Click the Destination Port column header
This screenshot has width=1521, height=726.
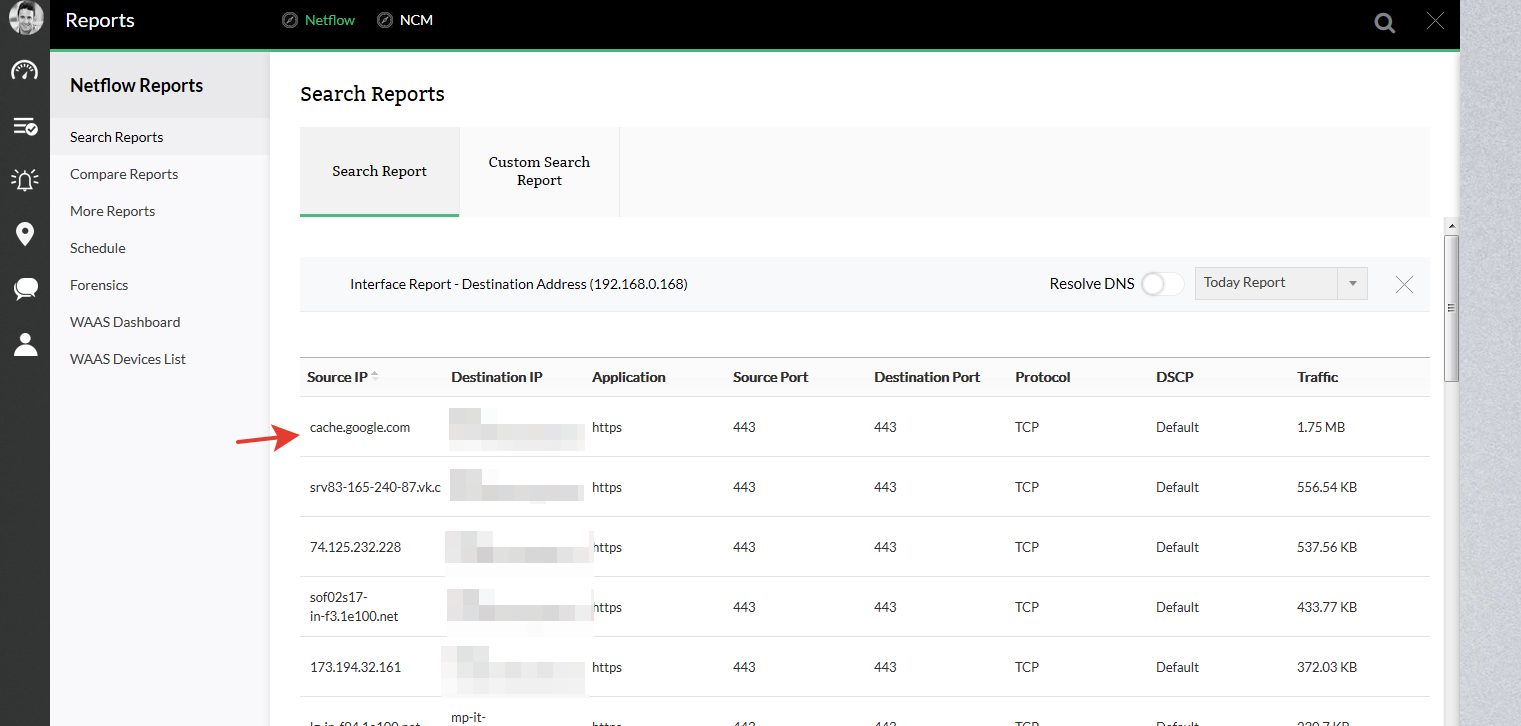927,377
